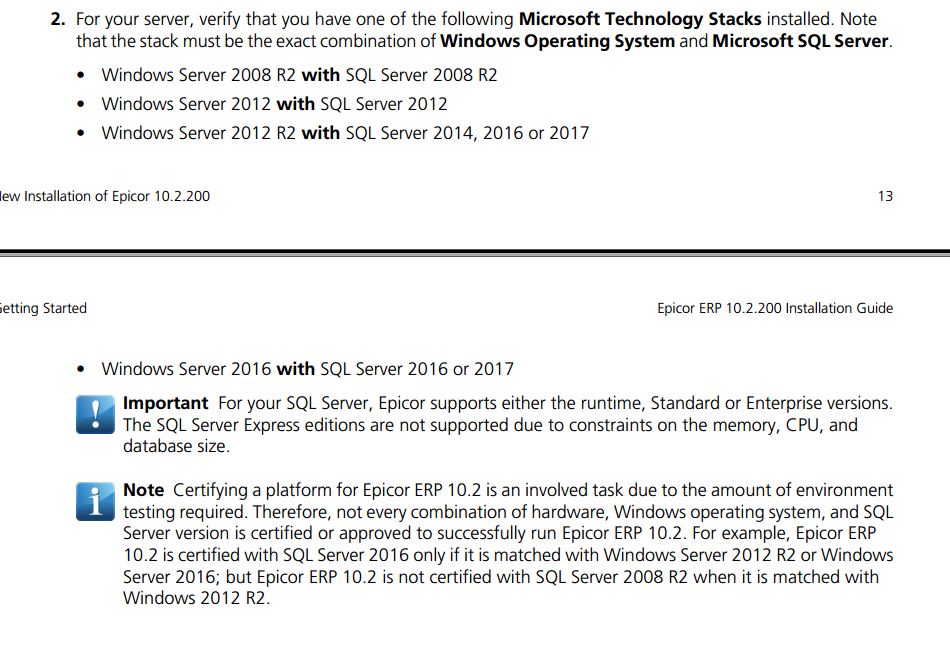950x648 pixels.
Task: Click the "database size." text
Action: click(176, 446)
